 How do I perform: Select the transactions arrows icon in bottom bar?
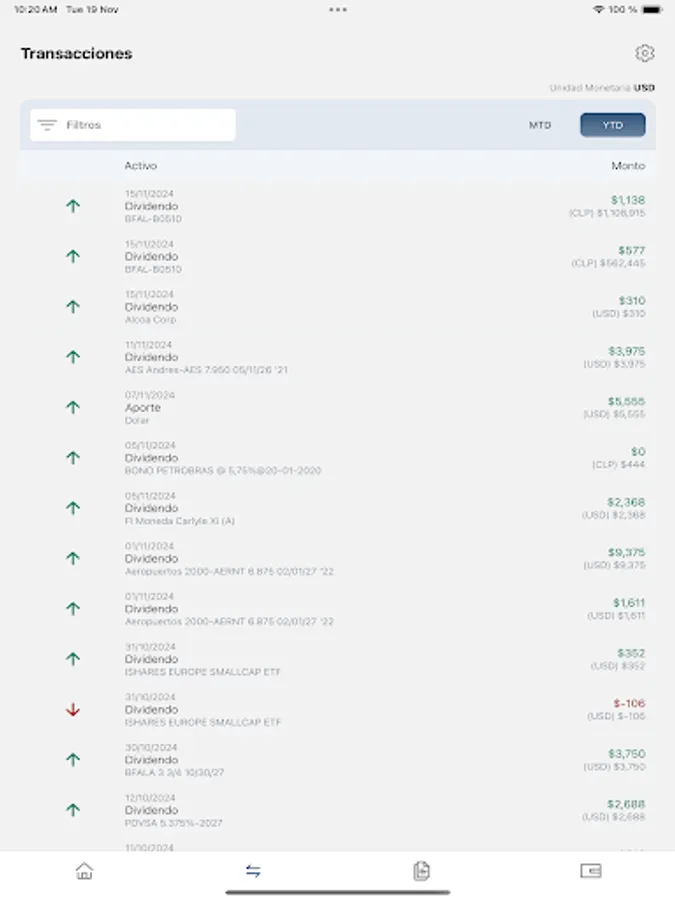[253, 871]
